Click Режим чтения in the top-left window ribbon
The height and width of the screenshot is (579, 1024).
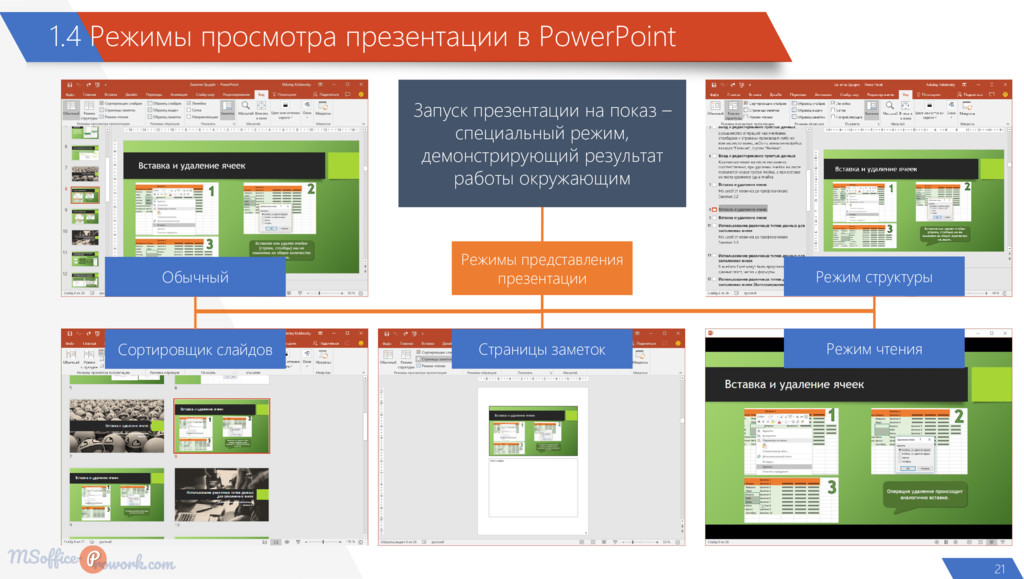click(x=114, y=116)
